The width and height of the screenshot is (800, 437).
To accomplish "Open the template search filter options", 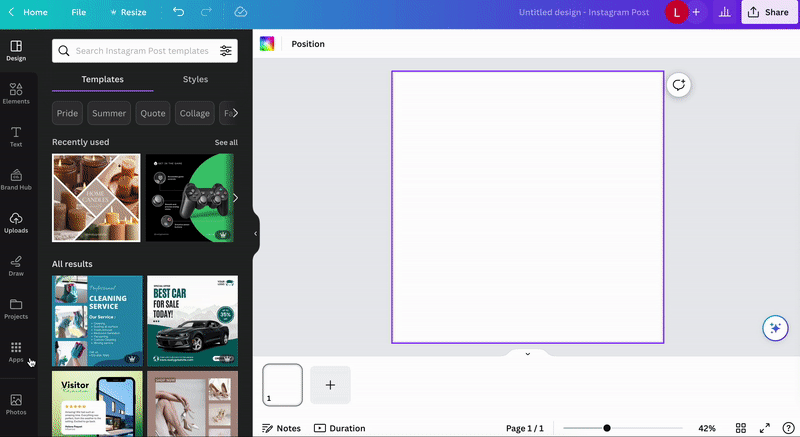I will tap(226, 51).
